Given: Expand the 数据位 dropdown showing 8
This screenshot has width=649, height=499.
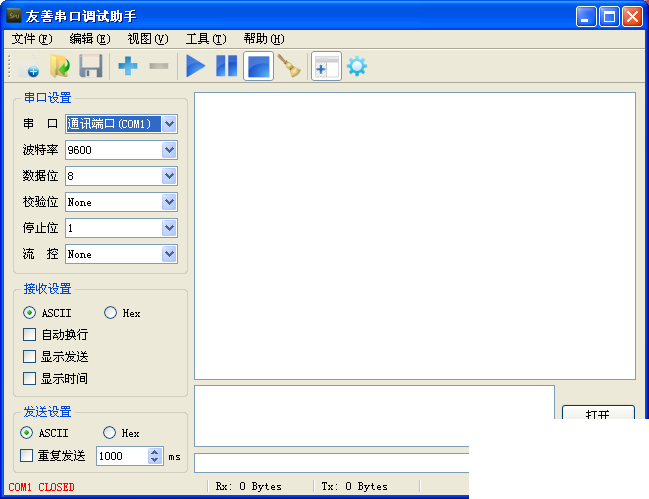Looking at the screenshot, I should 169,176.
